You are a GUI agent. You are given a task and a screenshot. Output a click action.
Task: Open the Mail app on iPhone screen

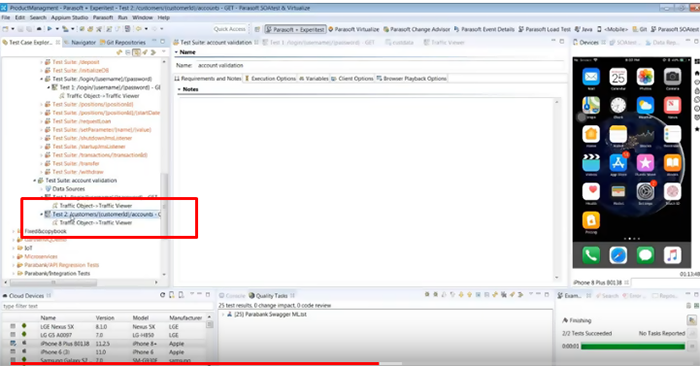tap(591, 77)
